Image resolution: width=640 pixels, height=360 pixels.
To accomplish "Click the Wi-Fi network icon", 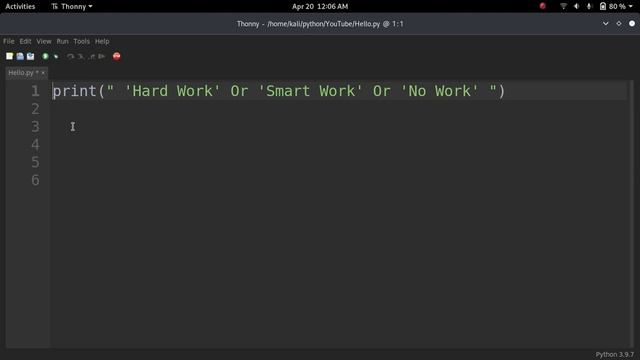I will click(563, 6).
